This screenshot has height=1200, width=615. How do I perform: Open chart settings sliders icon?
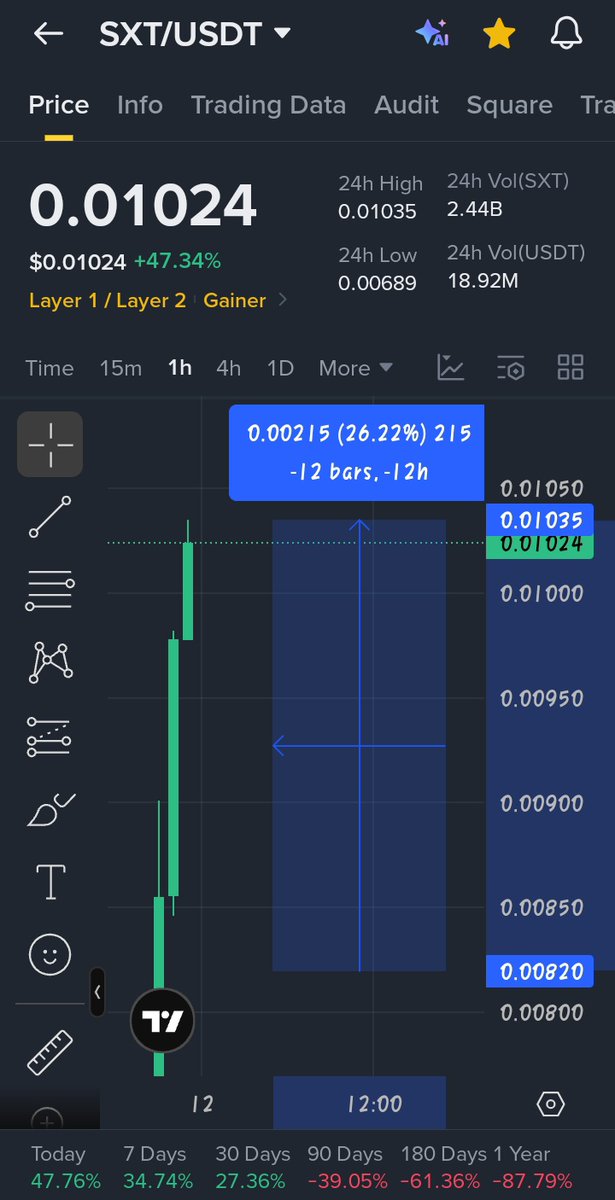click(x=511, y=367)
